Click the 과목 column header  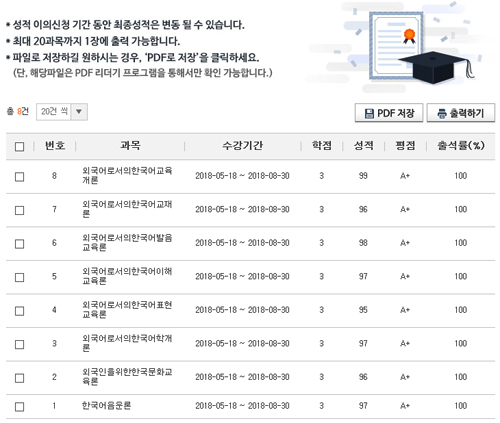point(130,145)
